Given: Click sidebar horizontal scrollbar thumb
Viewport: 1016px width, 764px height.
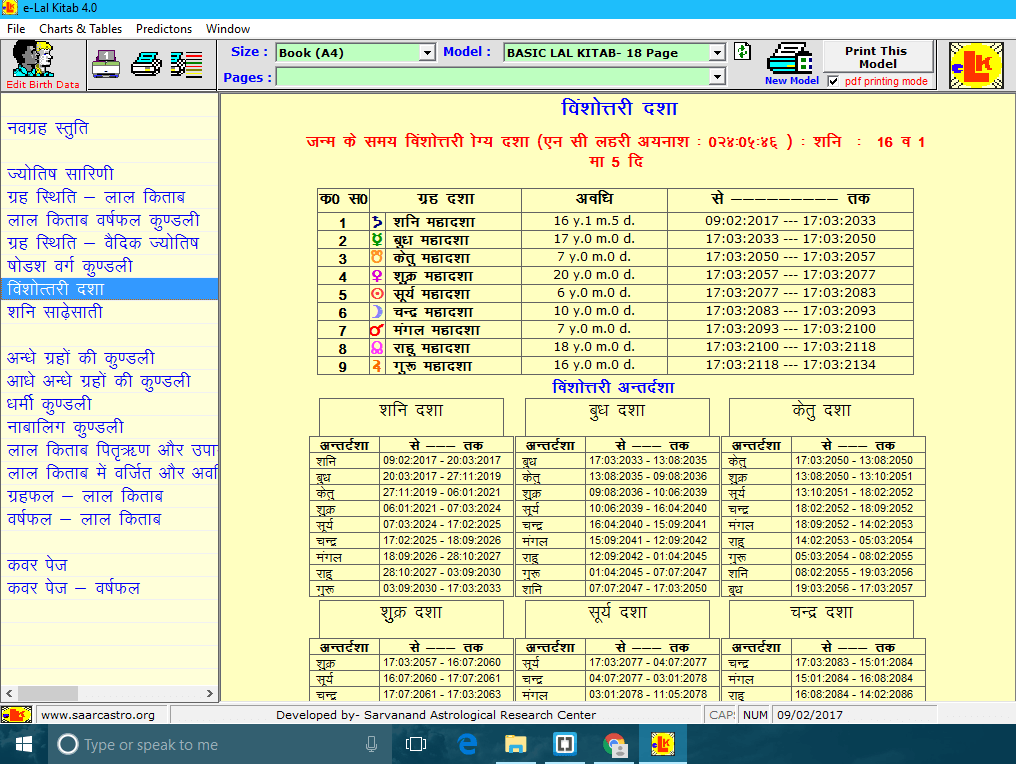Looking at the screenshot, I should point(47,693).
